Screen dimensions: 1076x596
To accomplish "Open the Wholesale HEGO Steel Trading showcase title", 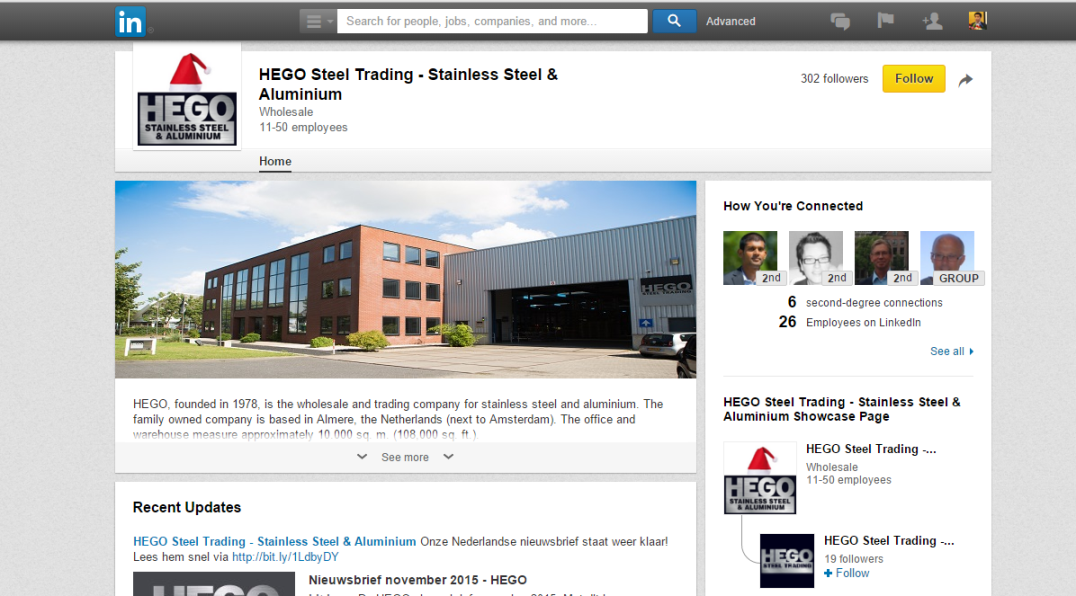I will (871, 449).
